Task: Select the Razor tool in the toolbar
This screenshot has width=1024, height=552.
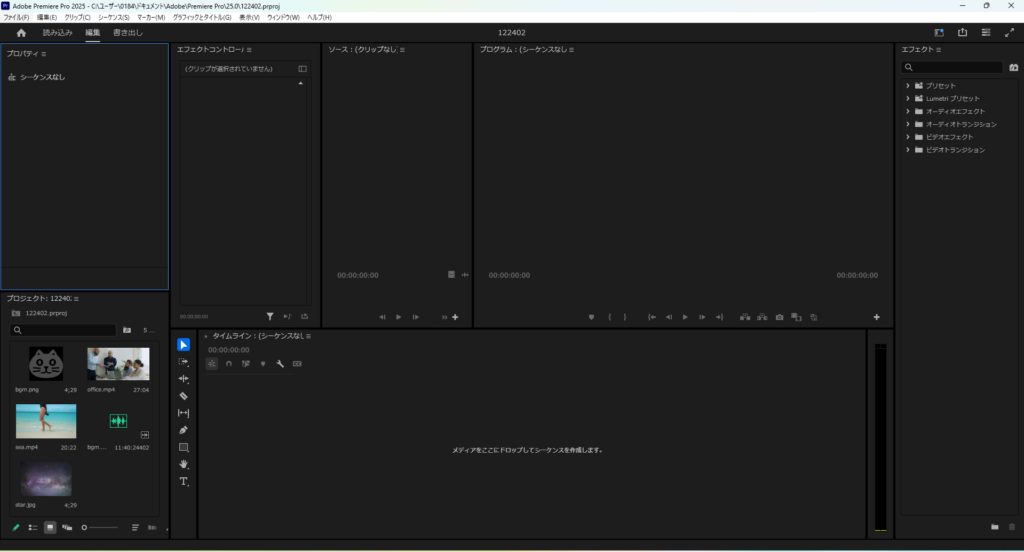Action: point(183,396)
